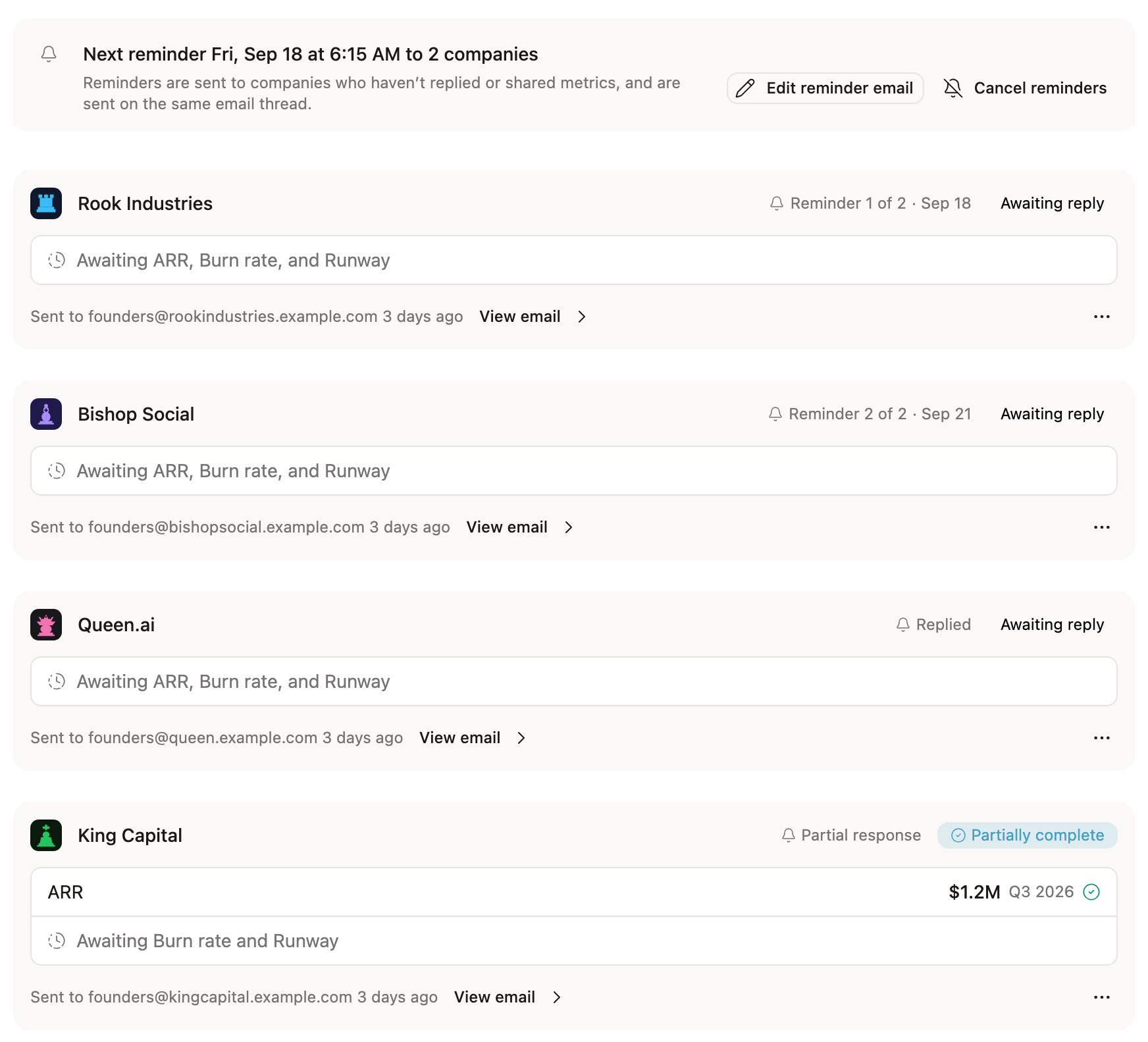
Task: Open Bishop Social logo icon
Action: pyautogui.click(x=46, y=414)
